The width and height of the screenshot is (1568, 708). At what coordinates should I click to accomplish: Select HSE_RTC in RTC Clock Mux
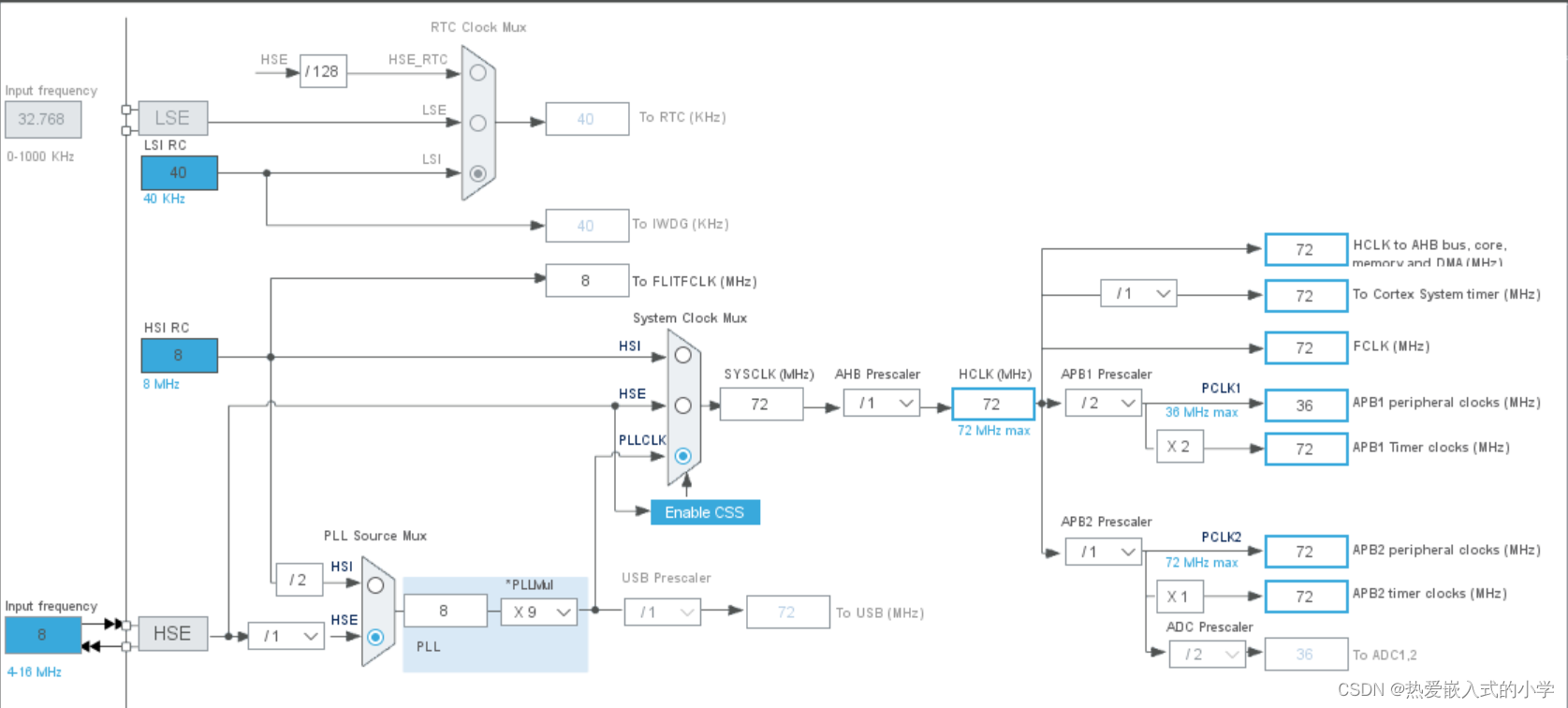478,73
